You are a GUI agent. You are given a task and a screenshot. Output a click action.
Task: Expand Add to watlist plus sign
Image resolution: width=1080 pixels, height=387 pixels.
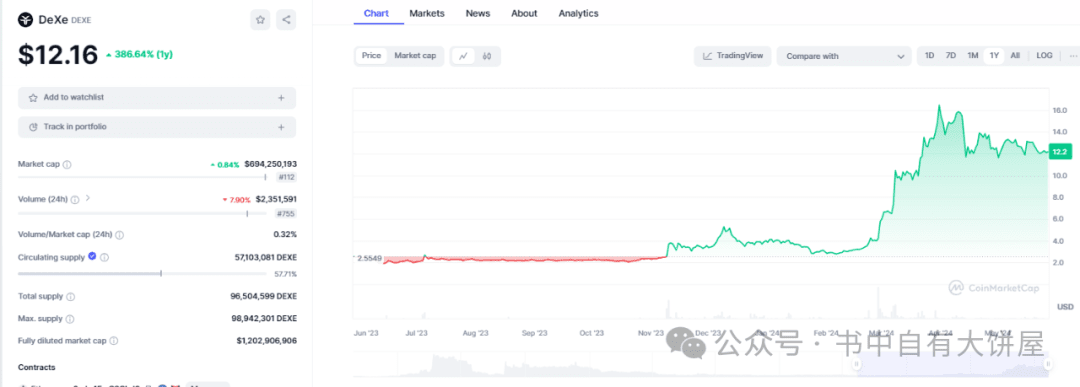click(x=281, y=98)
